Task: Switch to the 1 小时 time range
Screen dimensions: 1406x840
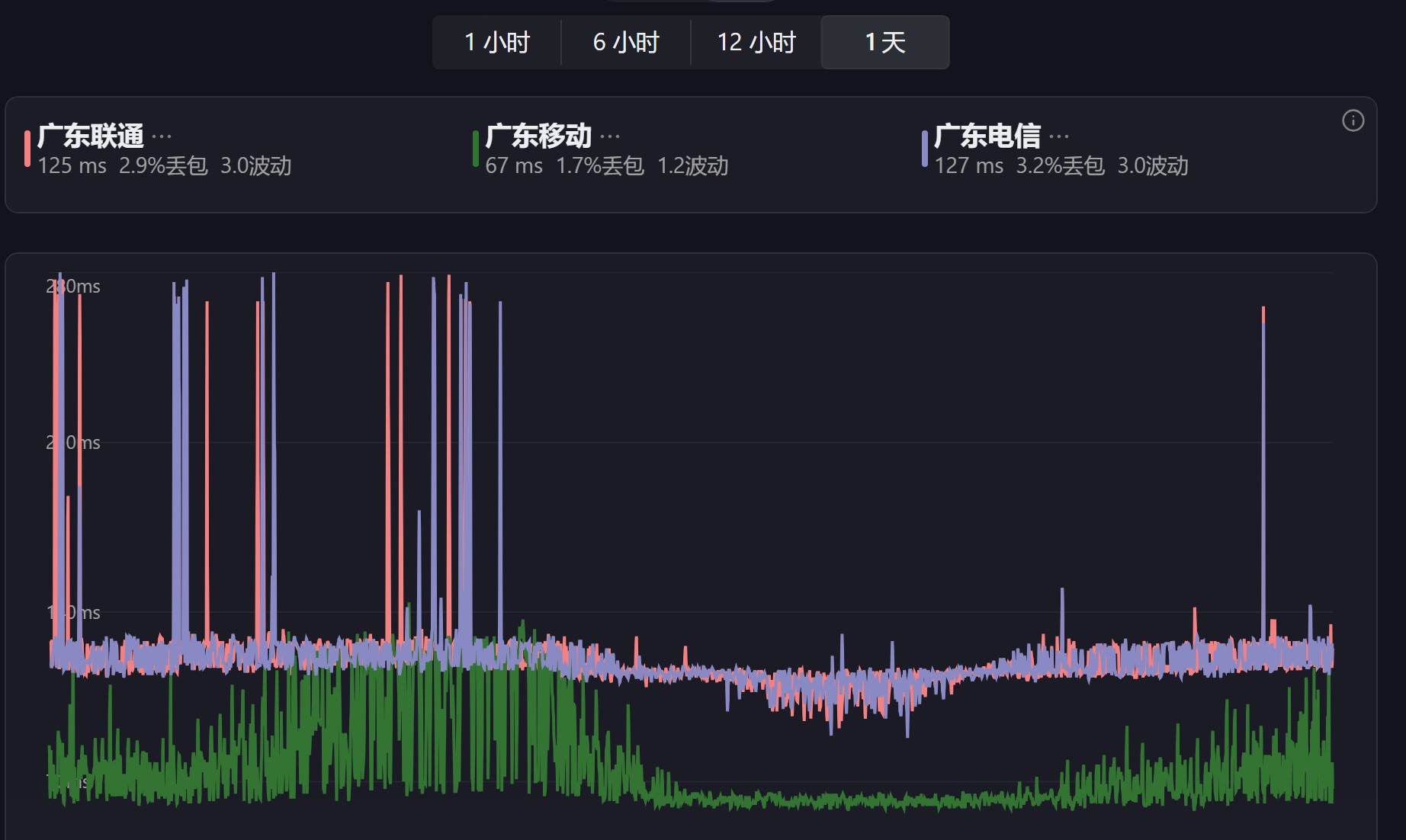Action: (x=496, y=43)
